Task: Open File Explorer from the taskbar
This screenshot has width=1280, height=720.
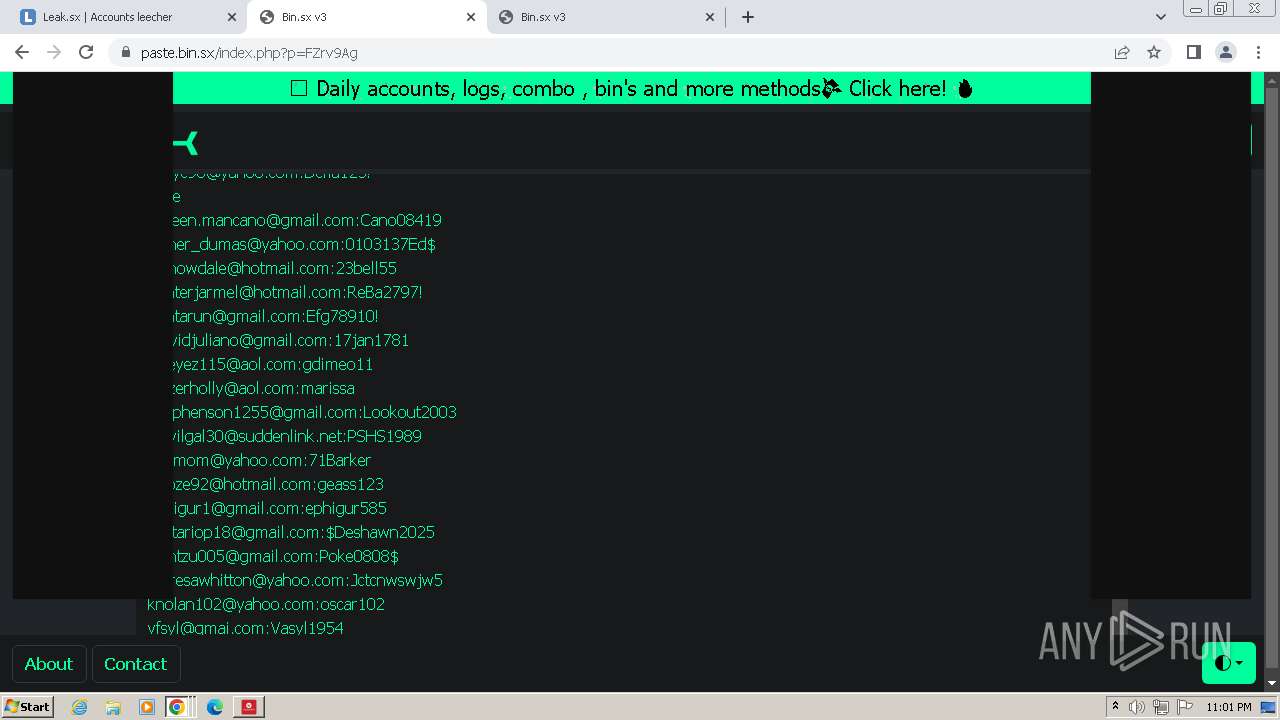Action: click(x=113, y=707)
